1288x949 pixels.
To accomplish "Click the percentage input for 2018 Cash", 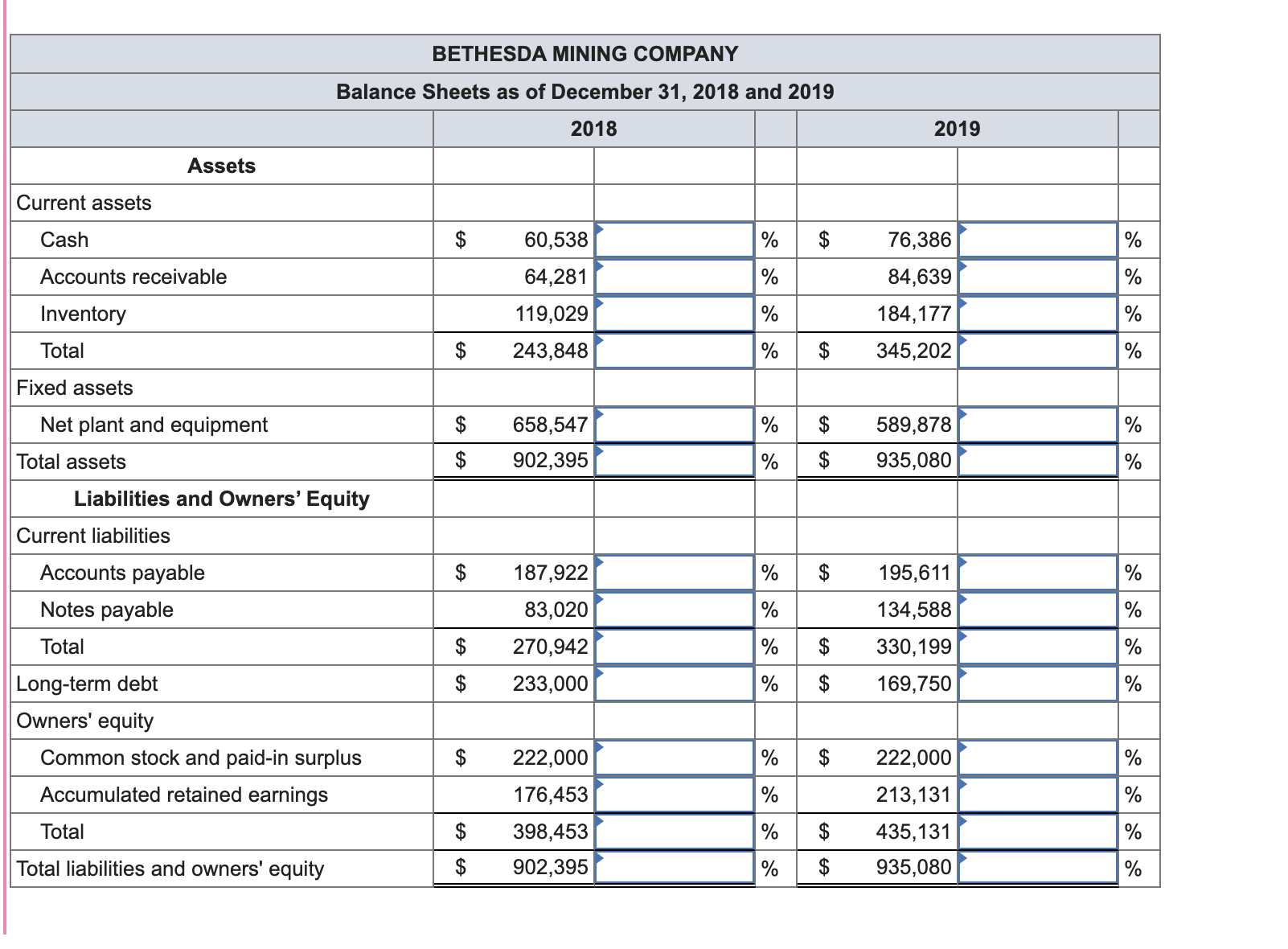I will pyautogui.click(x=674, y=239).
